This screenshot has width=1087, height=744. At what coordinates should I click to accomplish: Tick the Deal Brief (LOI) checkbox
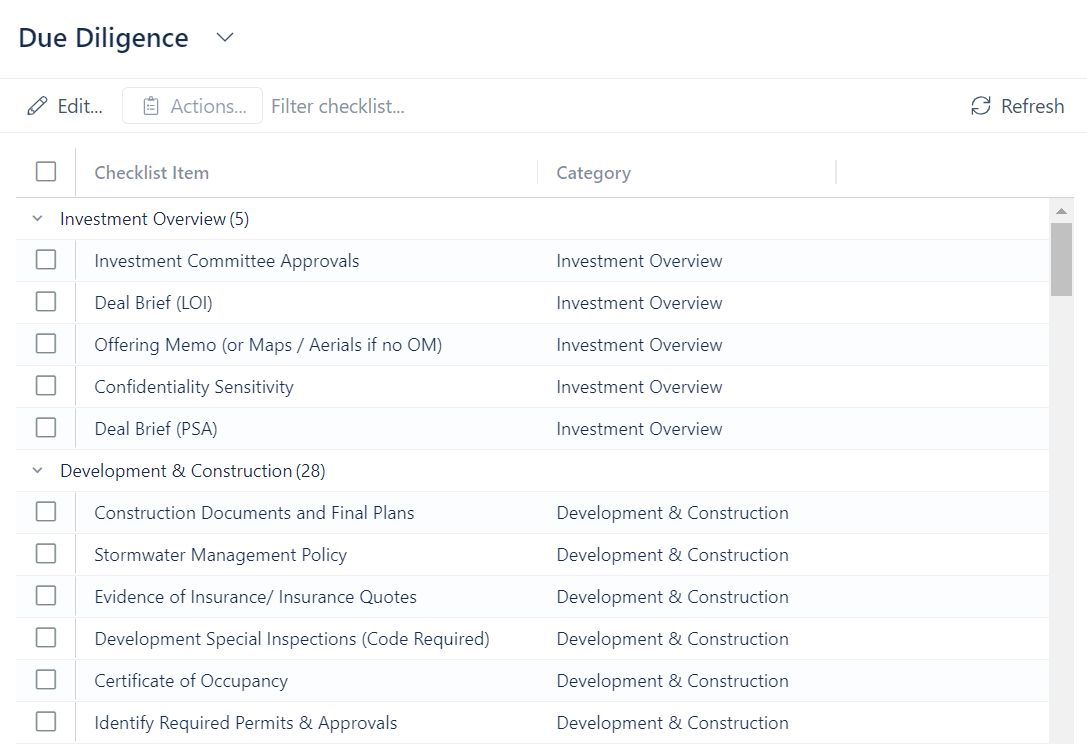(x=46, y=302)
